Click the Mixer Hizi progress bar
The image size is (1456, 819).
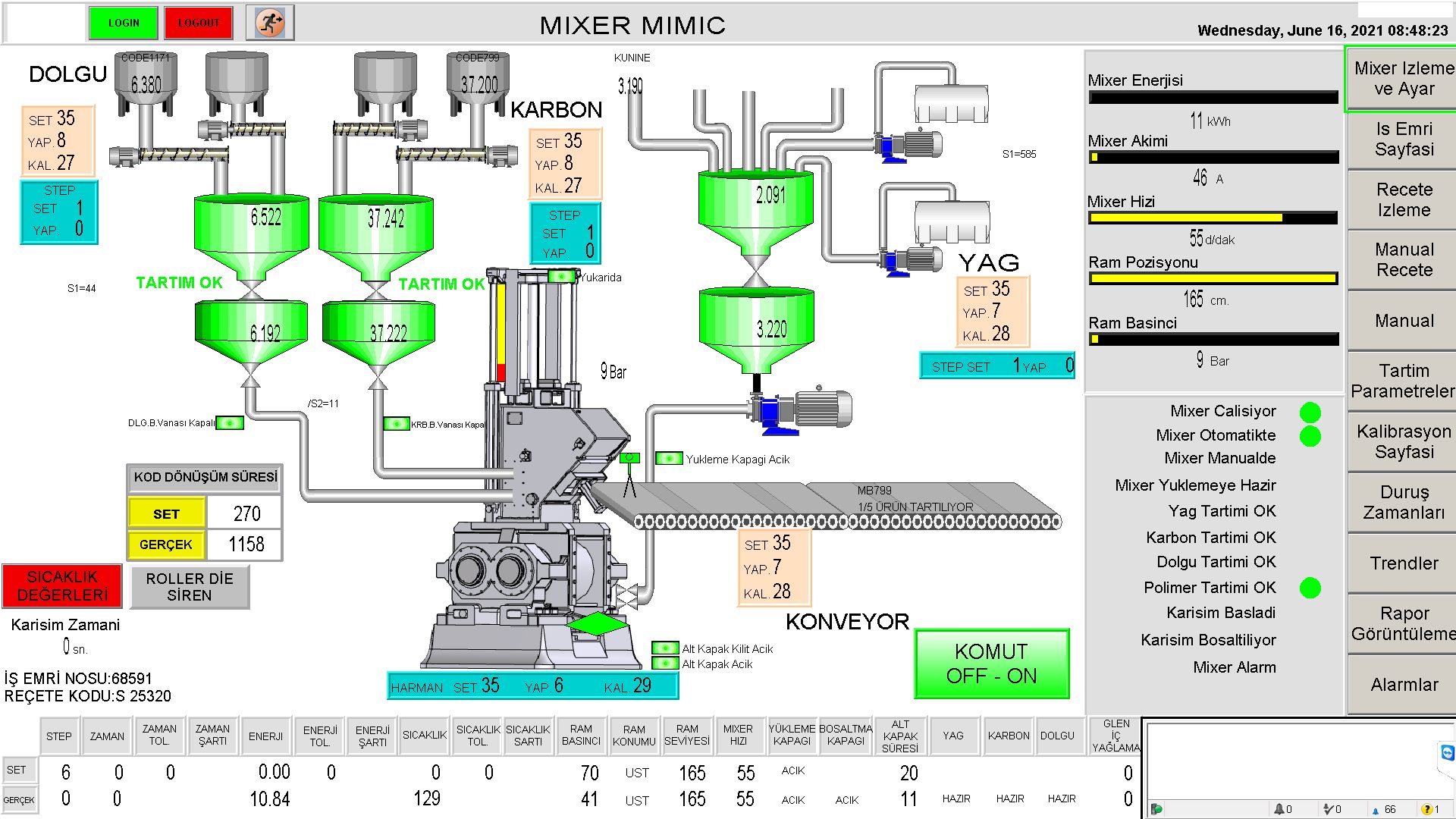click(1213, 218)
